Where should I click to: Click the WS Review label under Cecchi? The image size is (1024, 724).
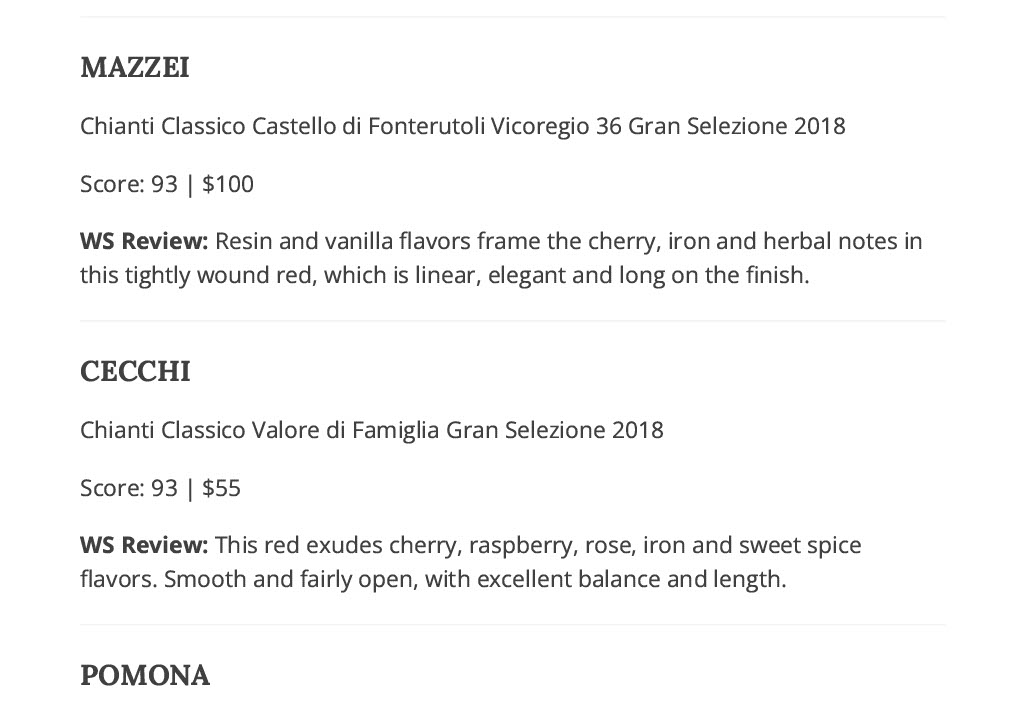(144, 544)
